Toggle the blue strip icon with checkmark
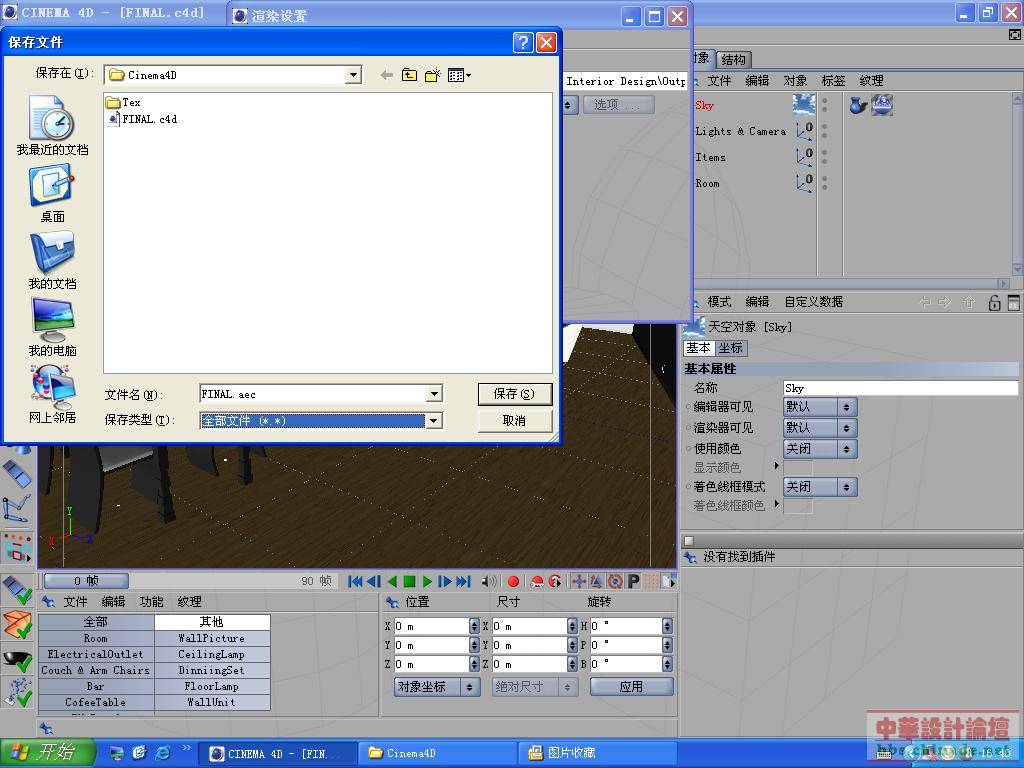1024x768 pixels. click(x=17, y=590)
